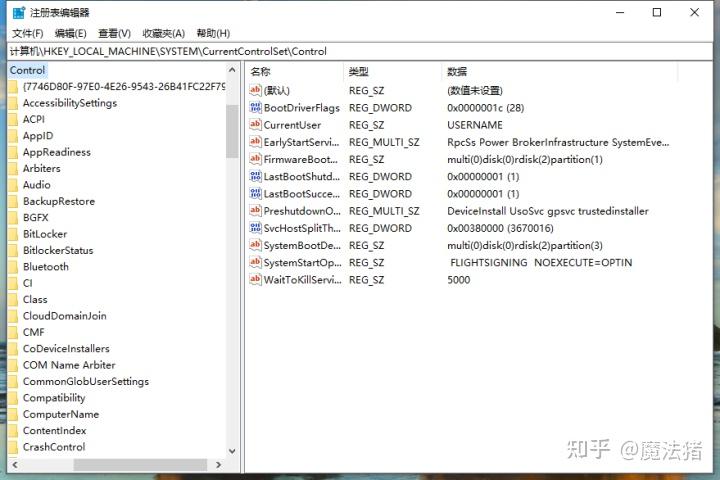Click the folder icon of Audio key
This screenshot has height=480, width=720.
13,185
